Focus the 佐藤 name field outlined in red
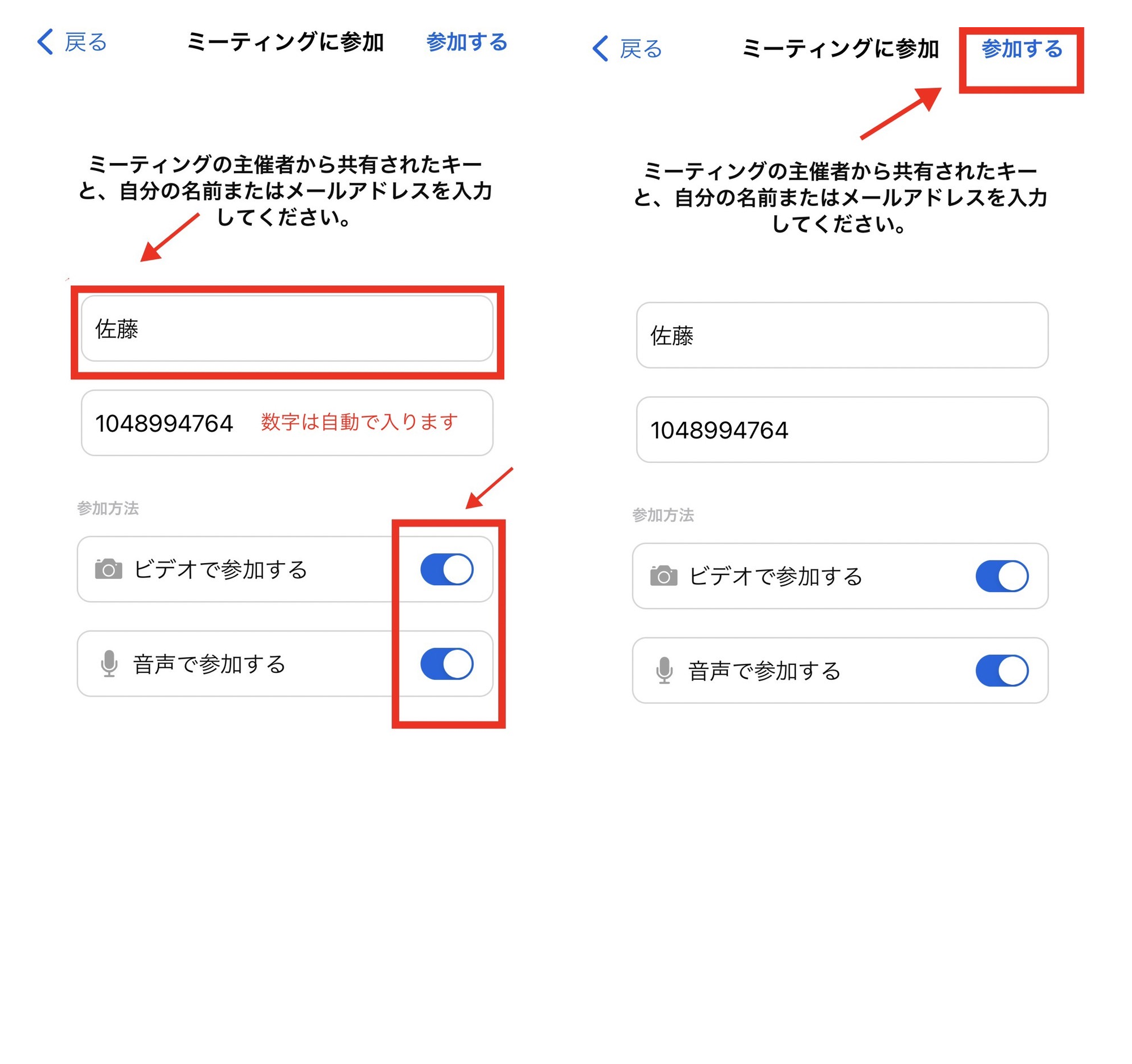The height and width of the screenshot is (1064, 1132). point(287,328)
